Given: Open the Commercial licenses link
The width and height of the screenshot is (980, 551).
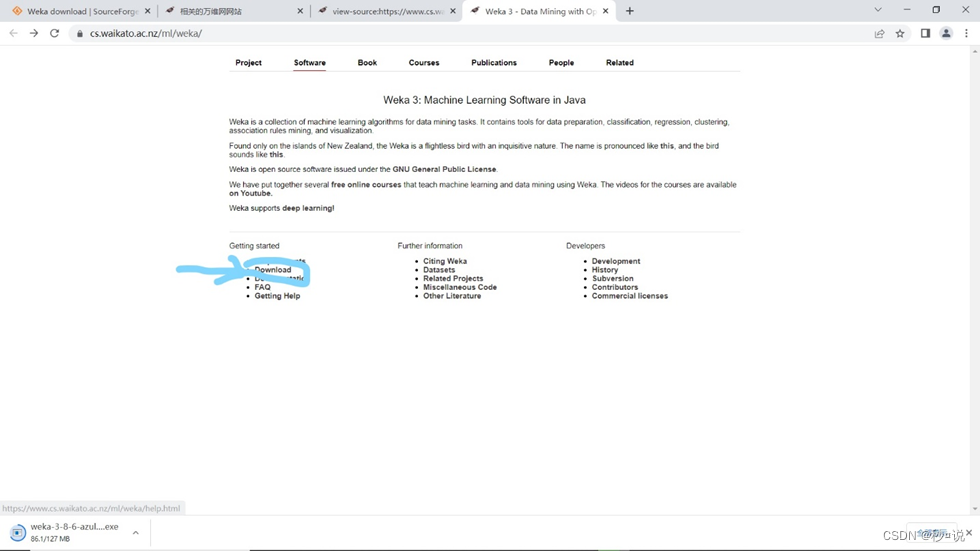Looking at the screenshot, I should 629,296.
